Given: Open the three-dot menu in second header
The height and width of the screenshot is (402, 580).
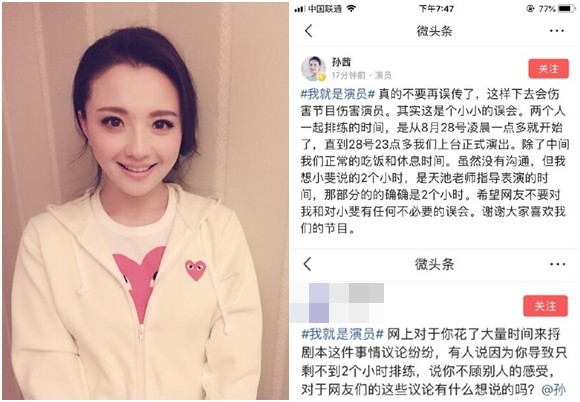Looking at the screenshot, I should coord(557,264).
